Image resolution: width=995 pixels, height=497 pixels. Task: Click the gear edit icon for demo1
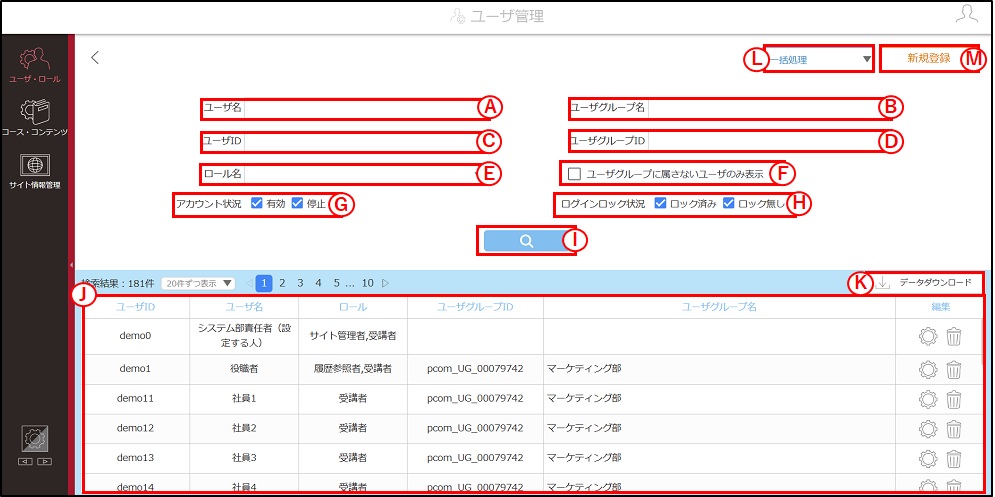click(928, 369)
